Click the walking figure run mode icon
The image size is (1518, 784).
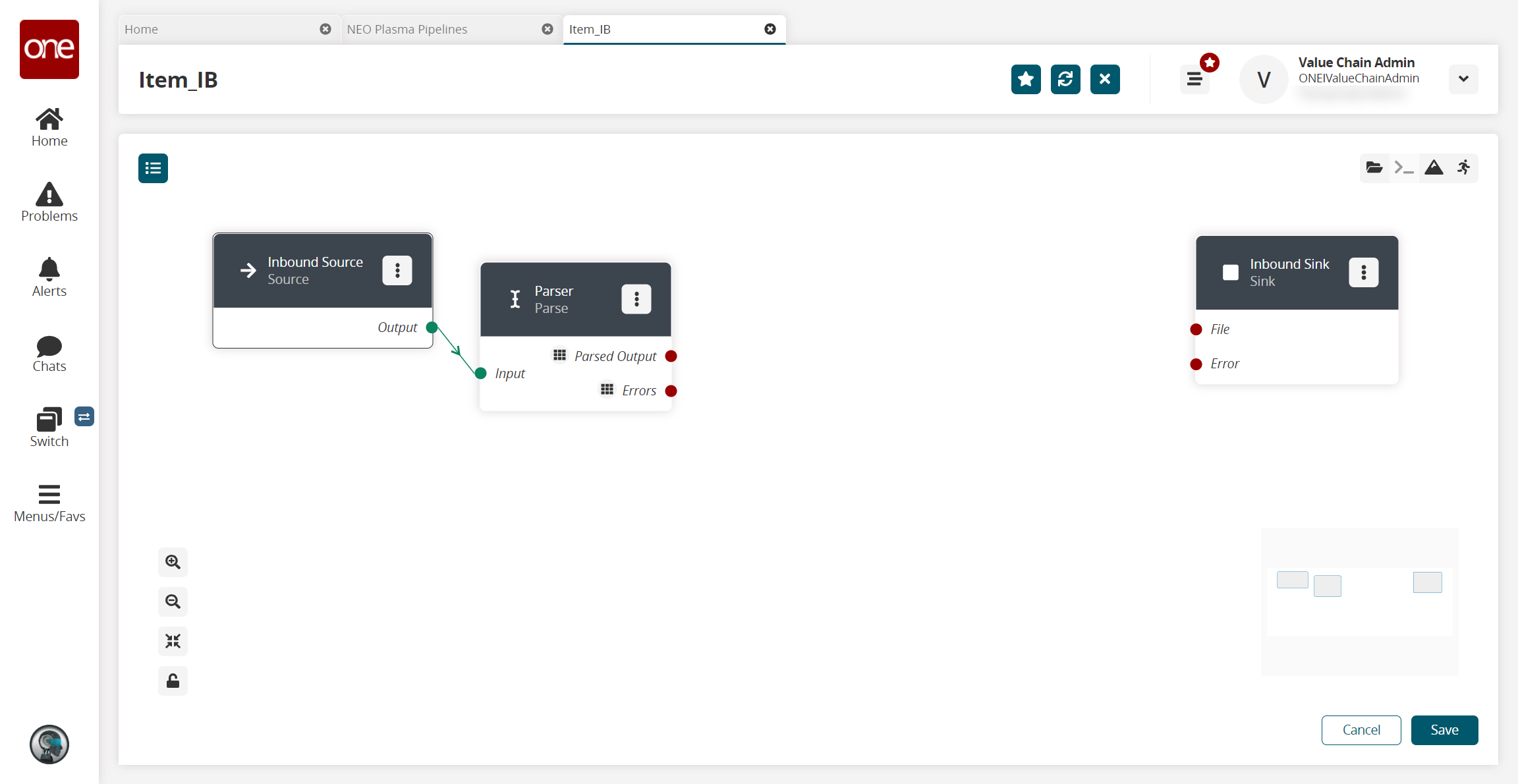click(1464, 167)
